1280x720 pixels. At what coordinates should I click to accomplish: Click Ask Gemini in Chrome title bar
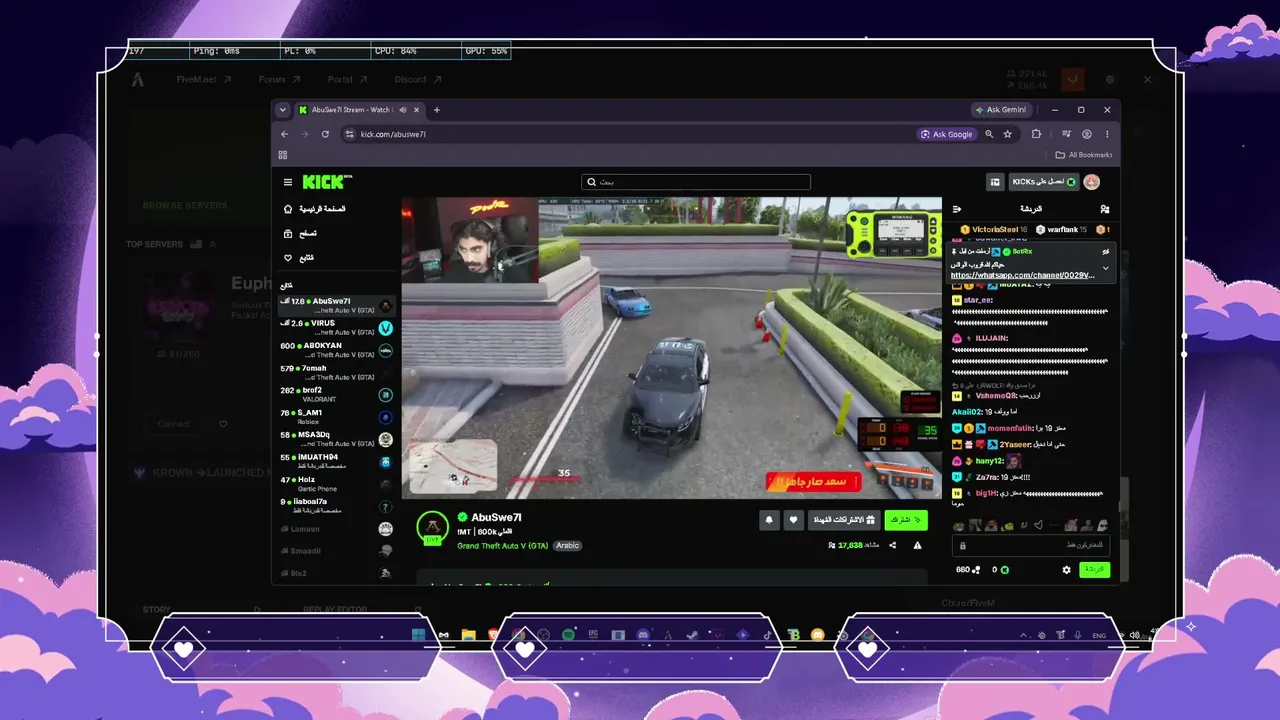pos(1001,110)
